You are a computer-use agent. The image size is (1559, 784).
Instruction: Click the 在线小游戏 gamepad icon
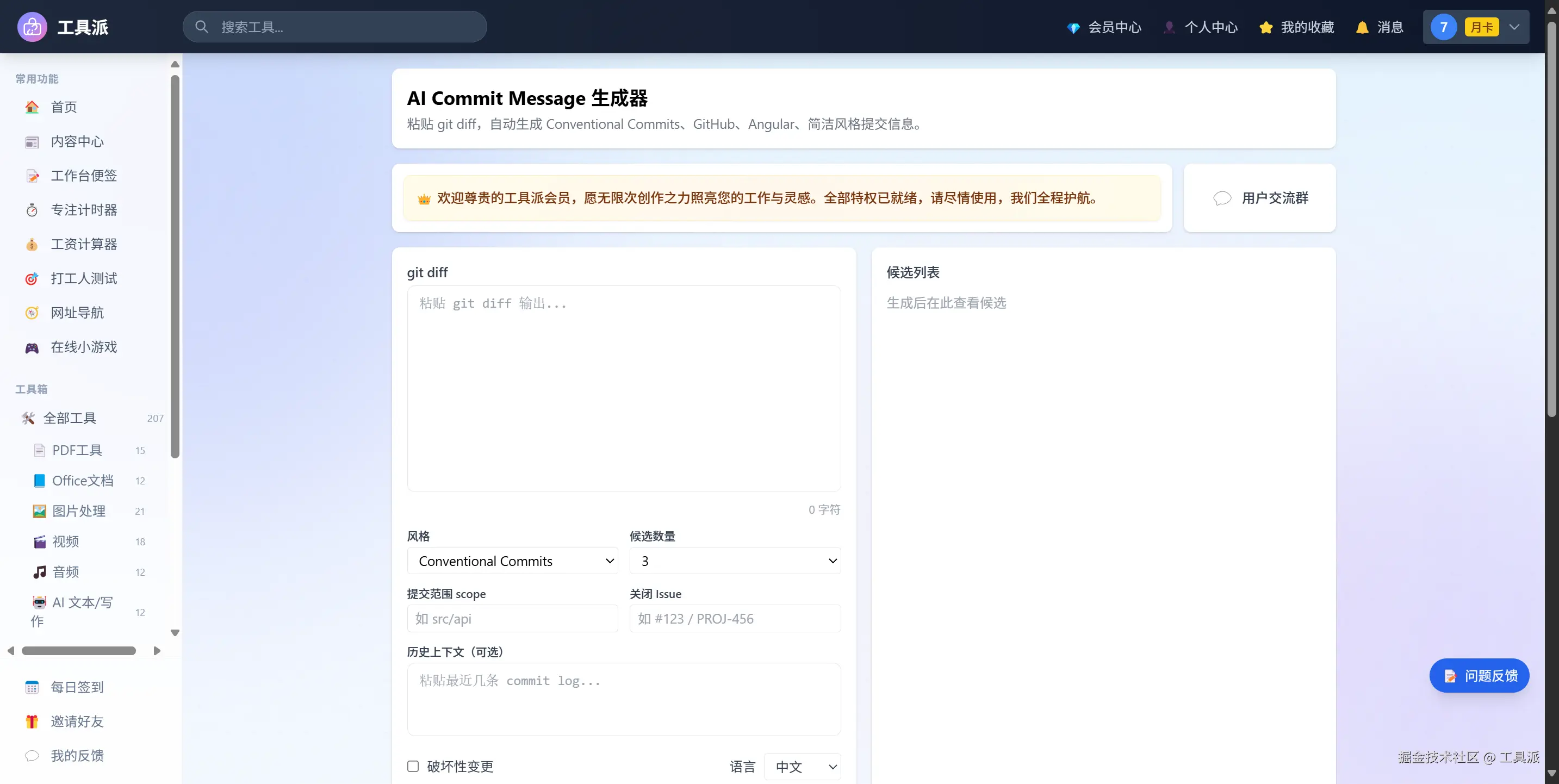click(32, 347)
